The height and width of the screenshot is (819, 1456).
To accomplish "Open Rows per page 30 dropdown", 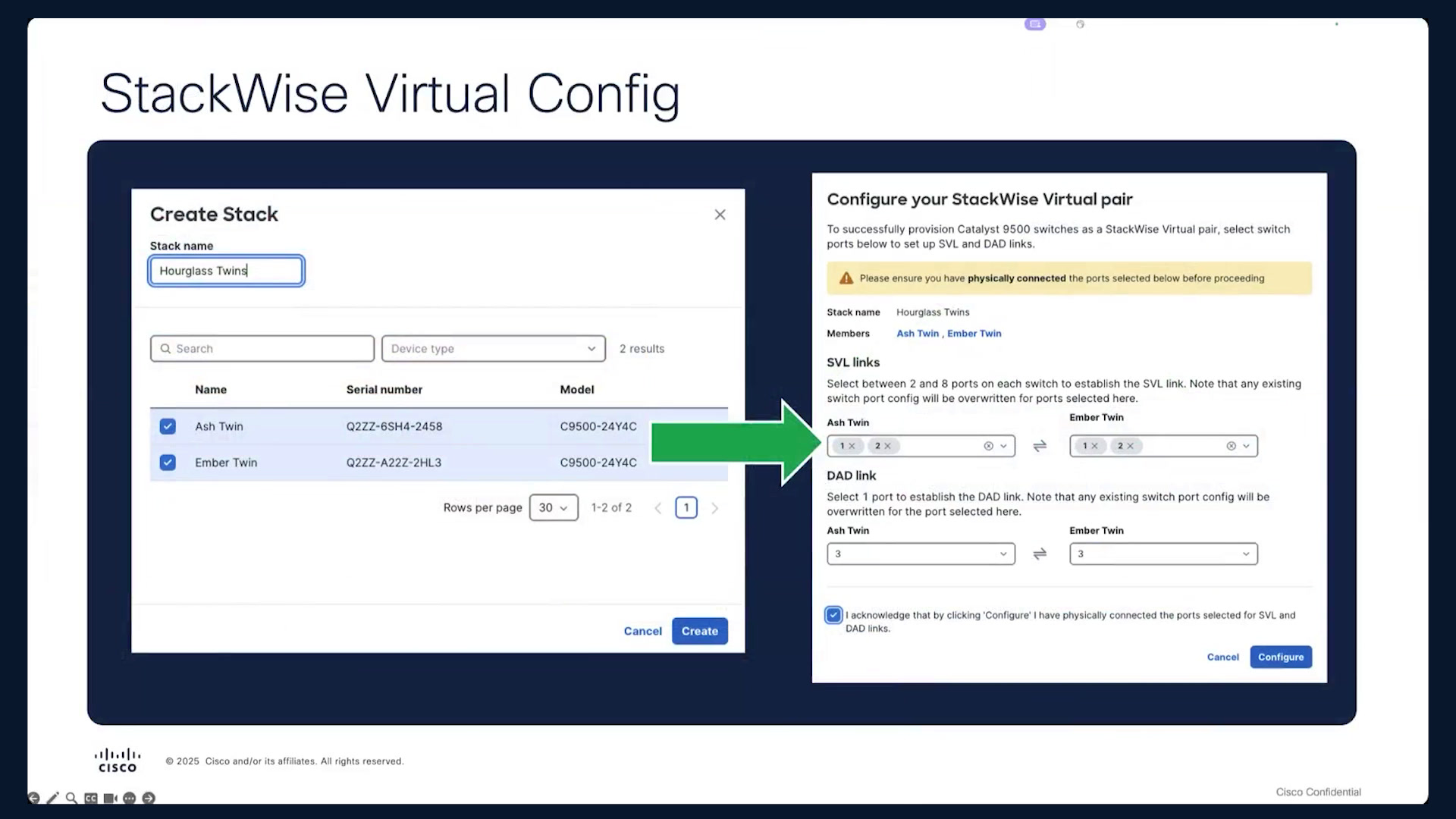I will 554,508.
